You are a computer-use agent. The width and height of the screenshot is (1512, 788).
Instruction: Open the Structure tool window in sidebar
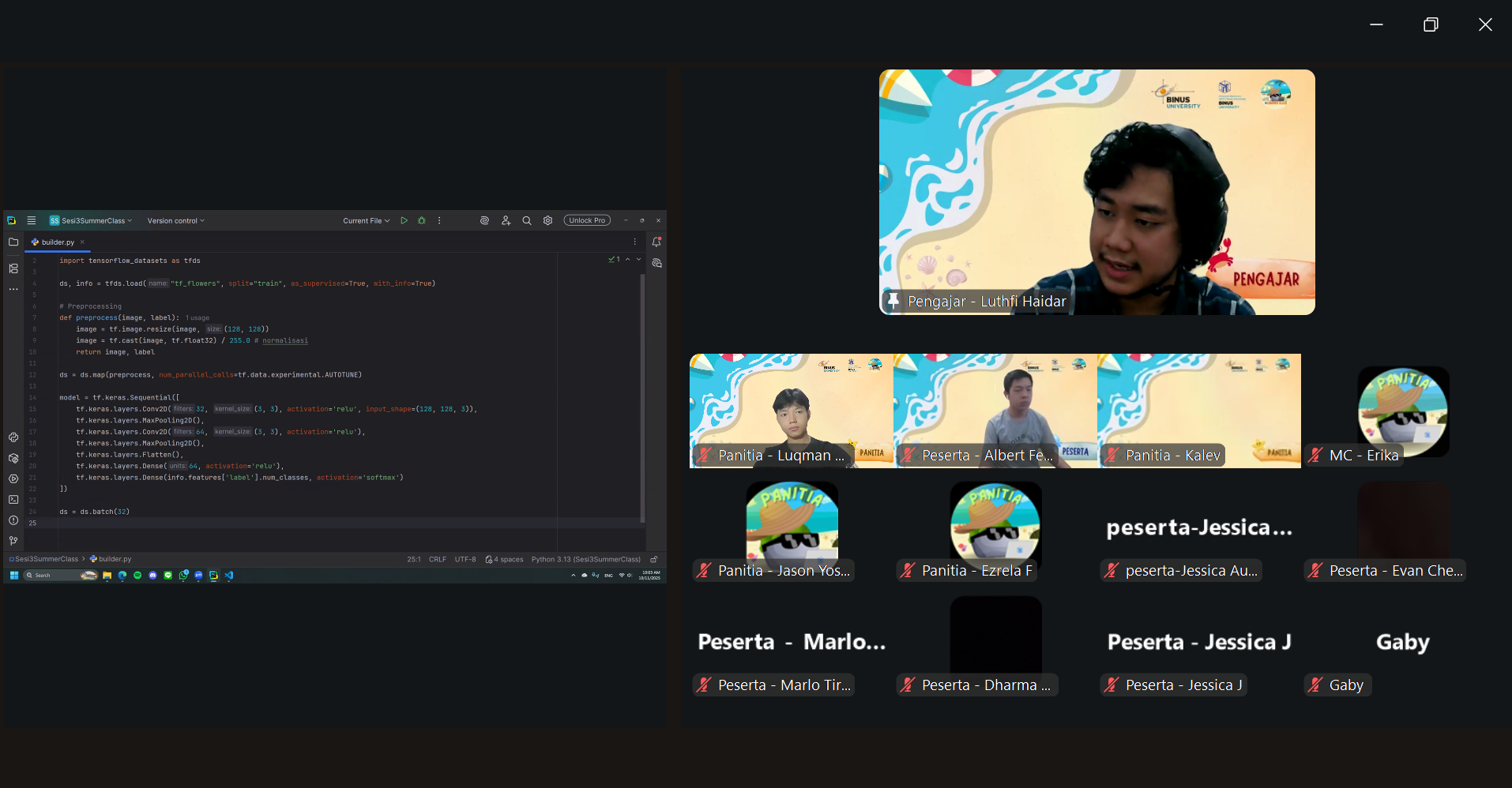tap(13, 268)
